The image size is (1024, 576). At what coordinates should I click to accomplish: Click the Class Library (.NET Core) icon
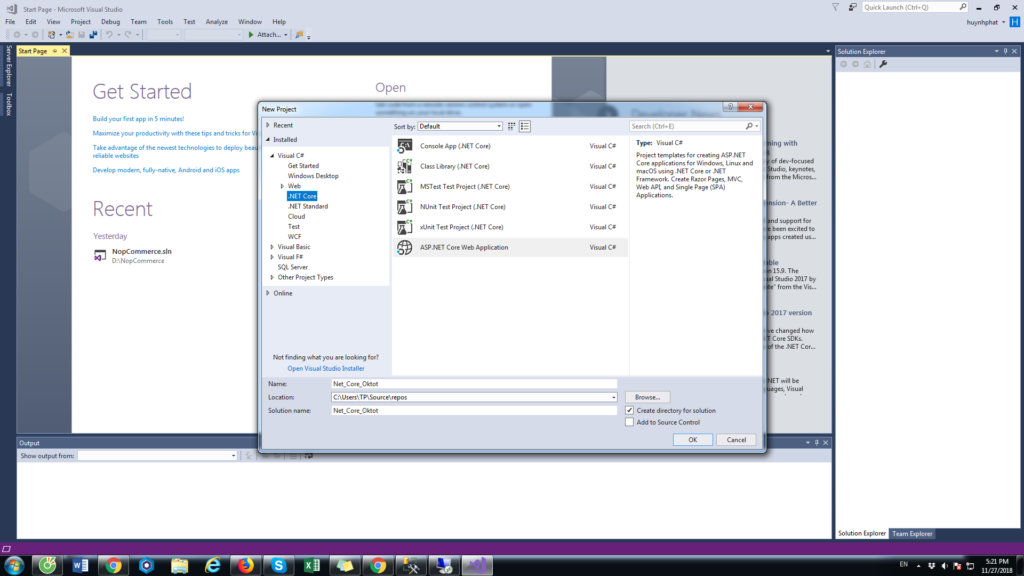click(x=405, y=166)
